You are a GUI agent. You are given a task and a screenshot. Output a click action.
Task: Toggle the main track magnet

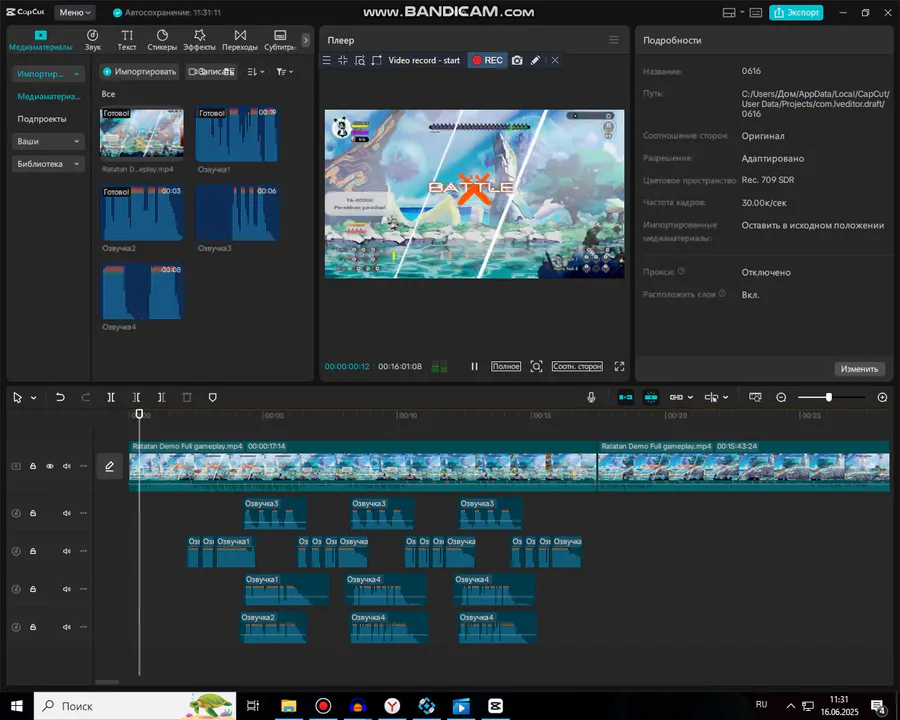(x=626, y=397)
